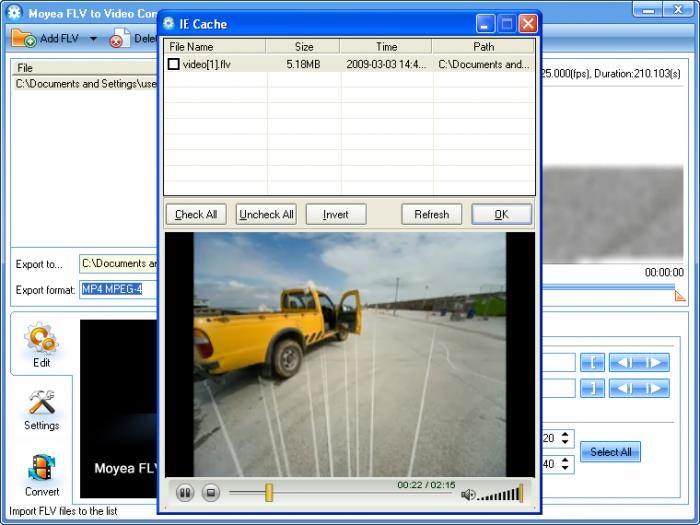This screenshot has height=525, width=700.
Task: Click the 00:22 / 02:15 time display
Action: (426, 485)
